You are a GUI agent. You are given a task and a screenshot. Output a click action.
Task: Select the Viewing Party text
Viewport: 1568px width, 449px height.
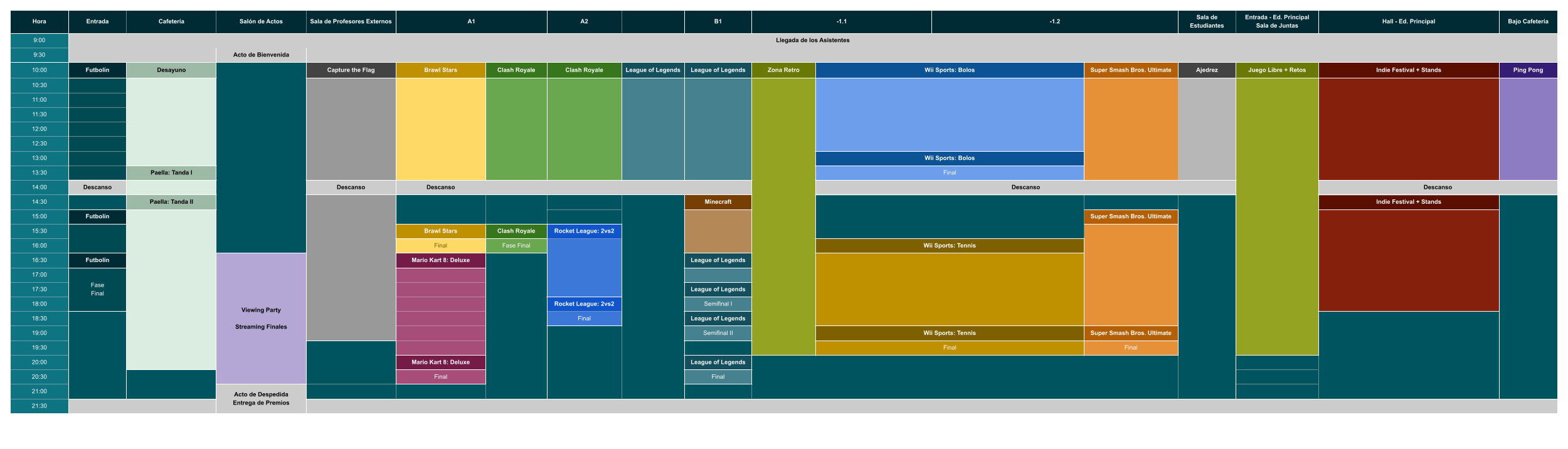coord(261,310)
